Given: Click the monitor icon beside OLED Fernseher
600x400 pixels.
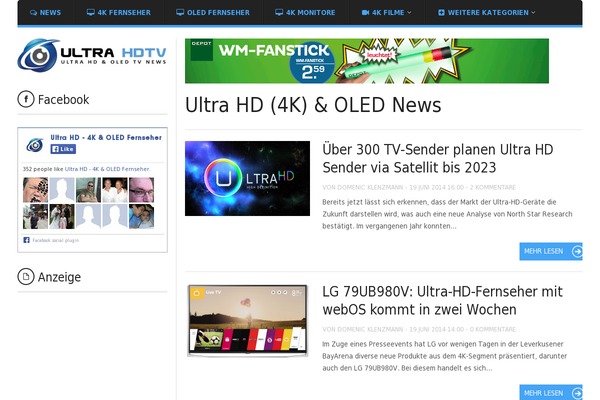Looking at the screenshot, I should [180, 12].
